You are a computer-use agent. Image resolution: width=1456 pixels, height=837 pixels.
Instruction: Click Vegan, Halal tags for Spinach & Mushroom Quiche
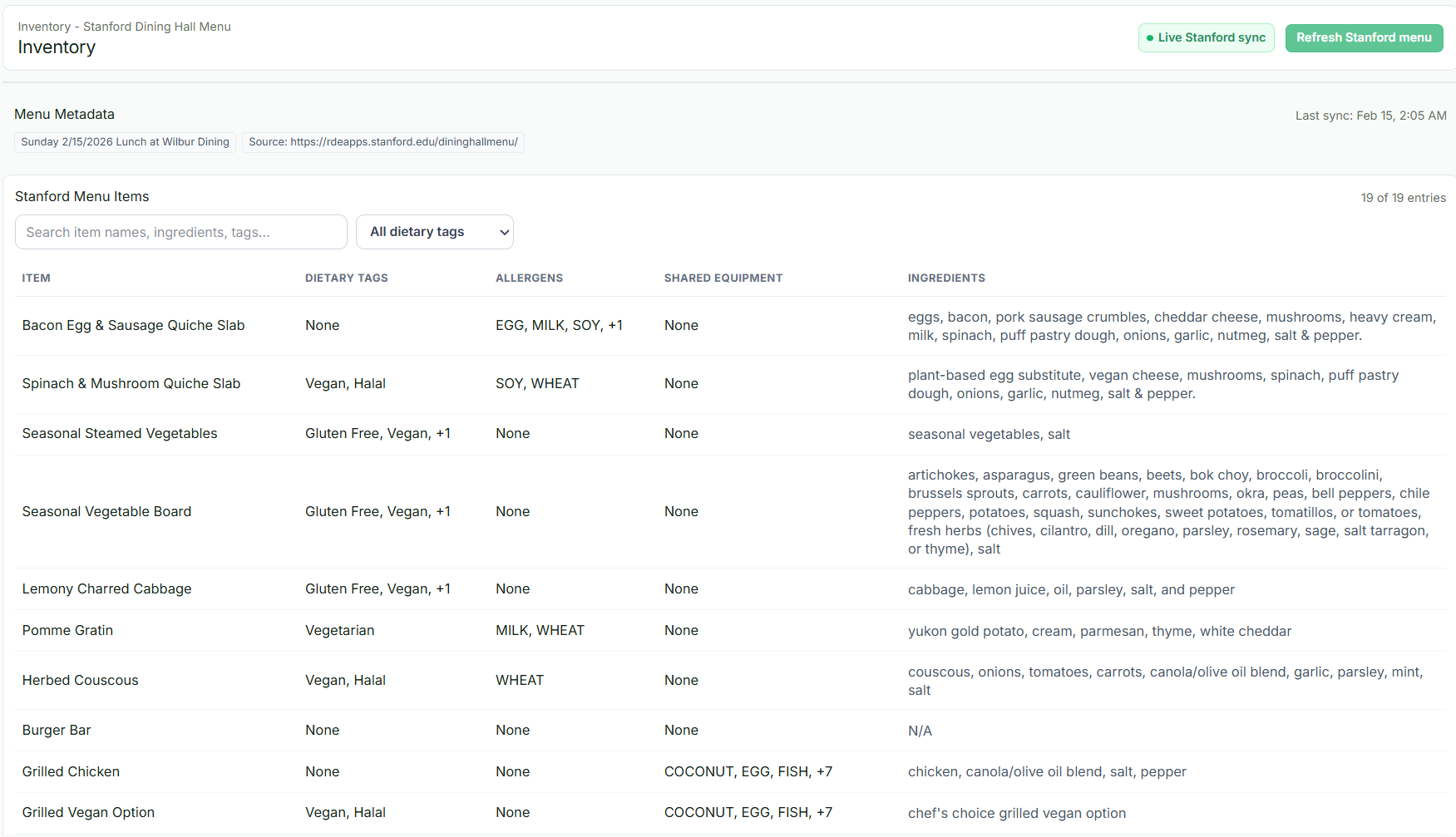[x=346, y=383]
